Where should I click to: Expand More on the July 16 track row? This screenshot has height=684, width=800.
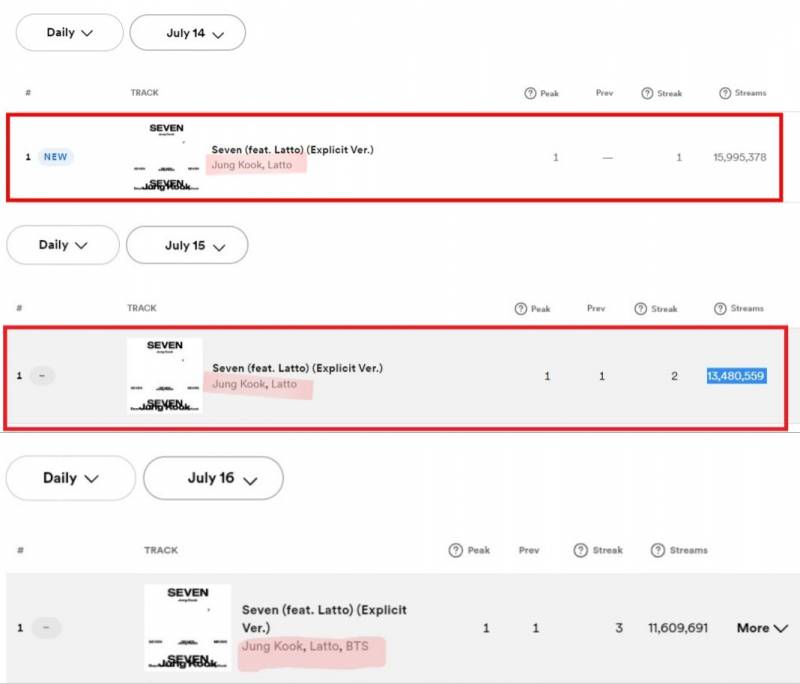coord(762,628)
